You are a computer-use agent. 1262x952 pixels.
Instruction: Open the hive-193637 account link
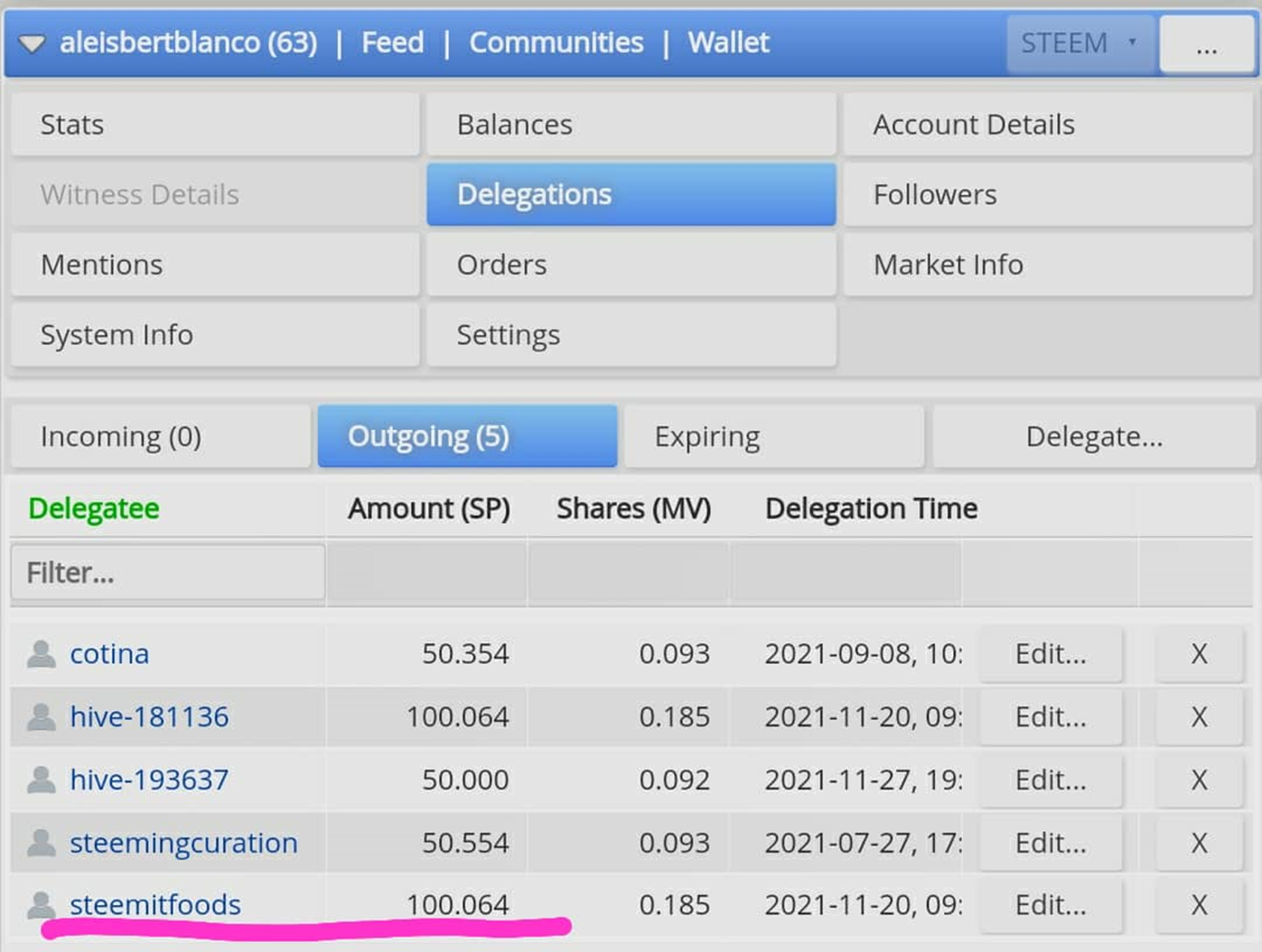[x=150, y=780]
